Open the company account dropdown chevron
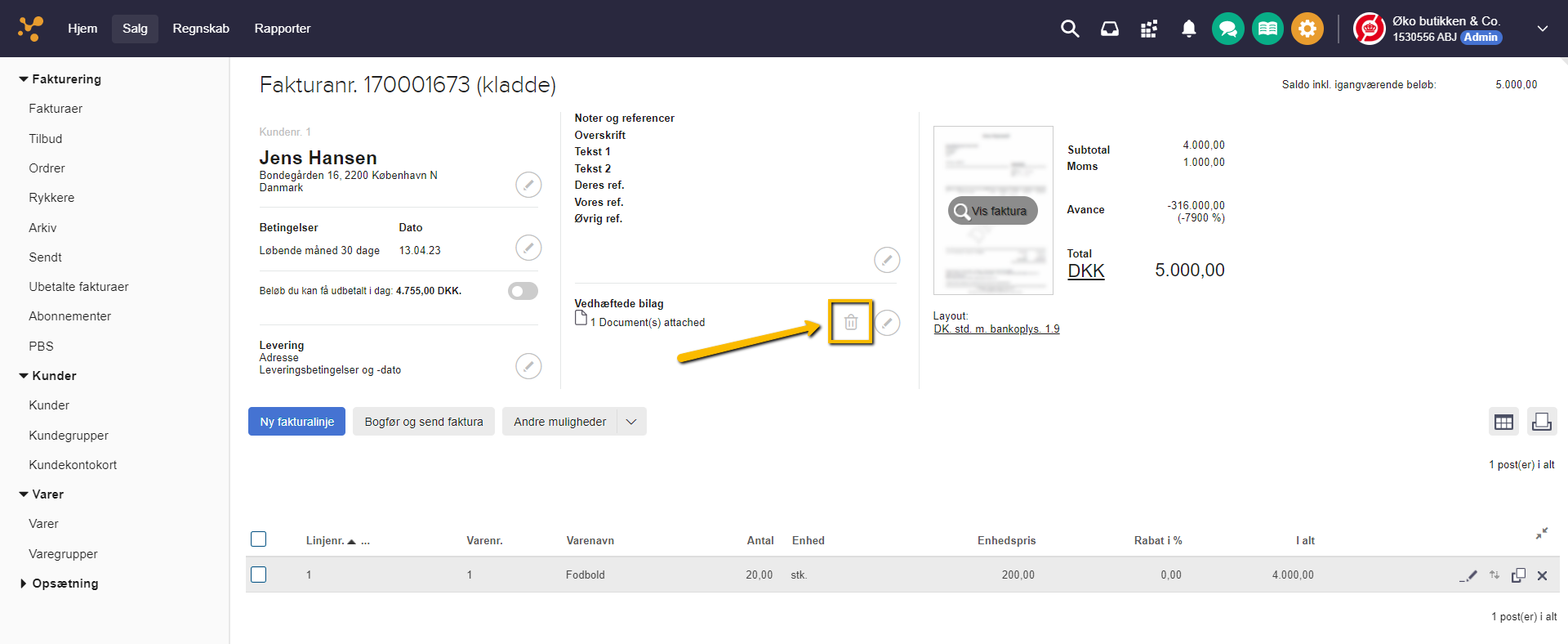The width and height of the screenshot is (1568, 644). [x=1542, y=29]
